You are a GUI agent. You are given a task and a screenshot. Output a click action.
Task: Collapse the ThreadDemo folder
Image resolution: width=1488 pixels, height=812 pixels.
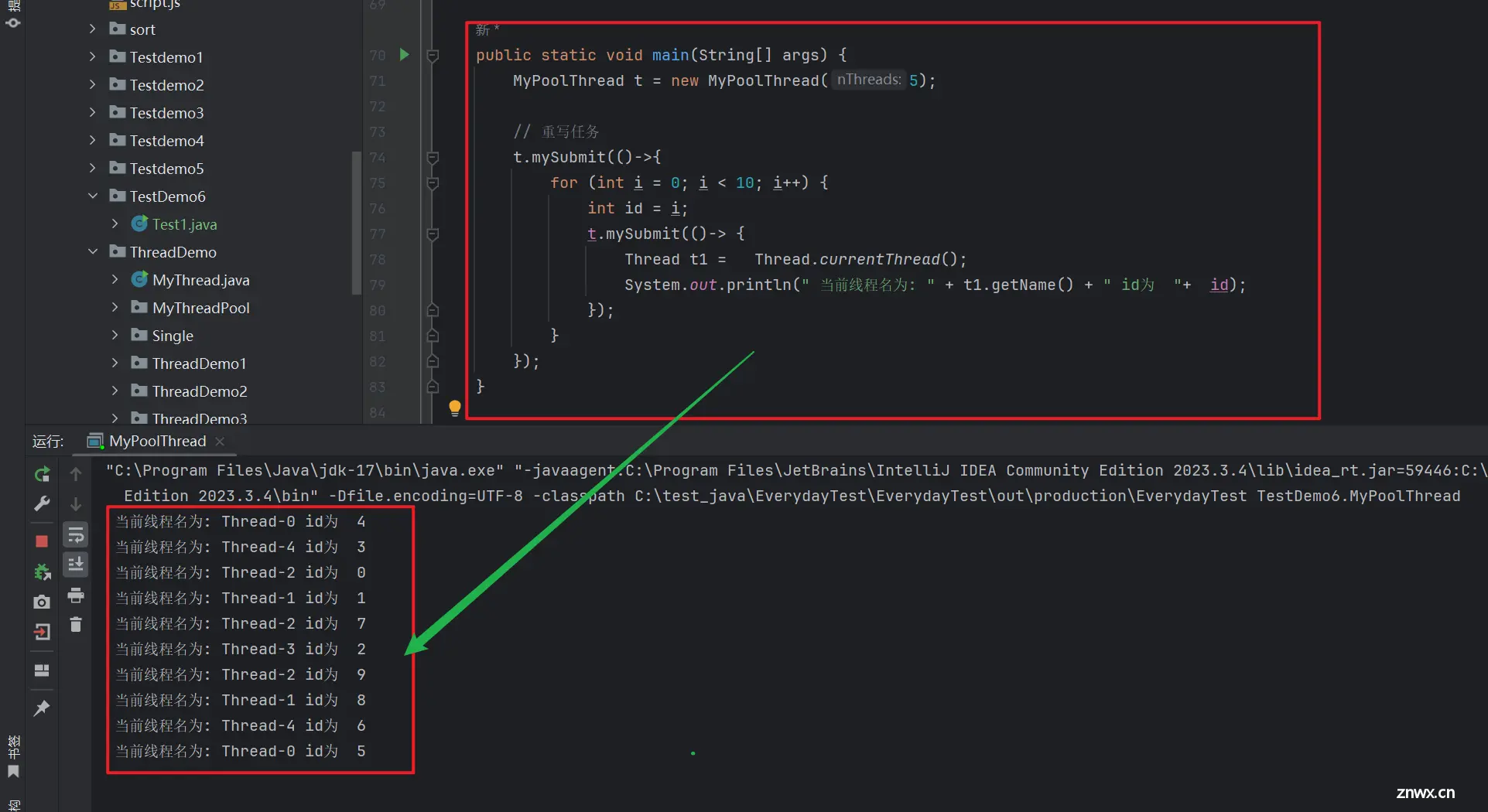tap(92, 251)
